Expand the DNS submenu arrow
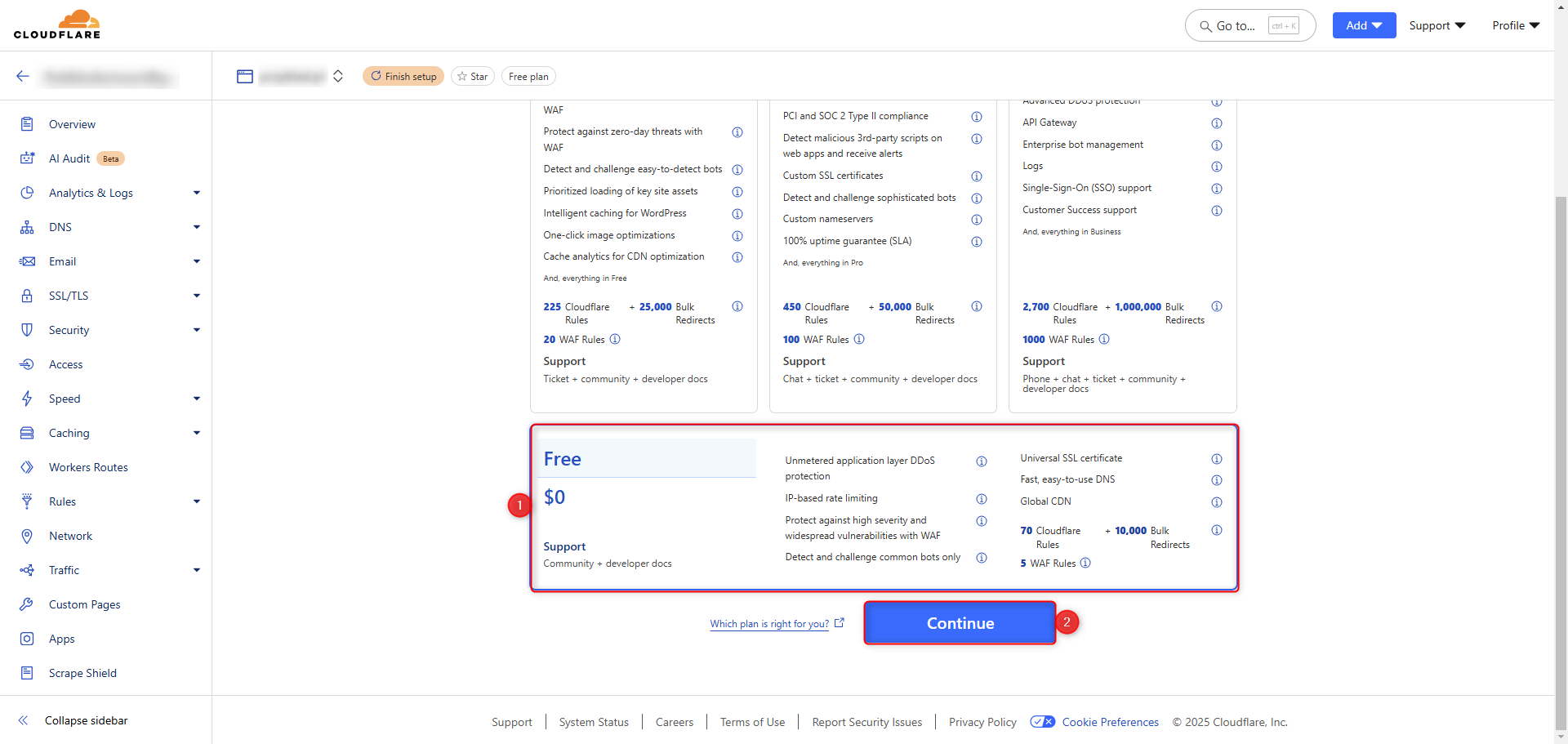This screenshot has width=1568, height=744. (197, 227)
